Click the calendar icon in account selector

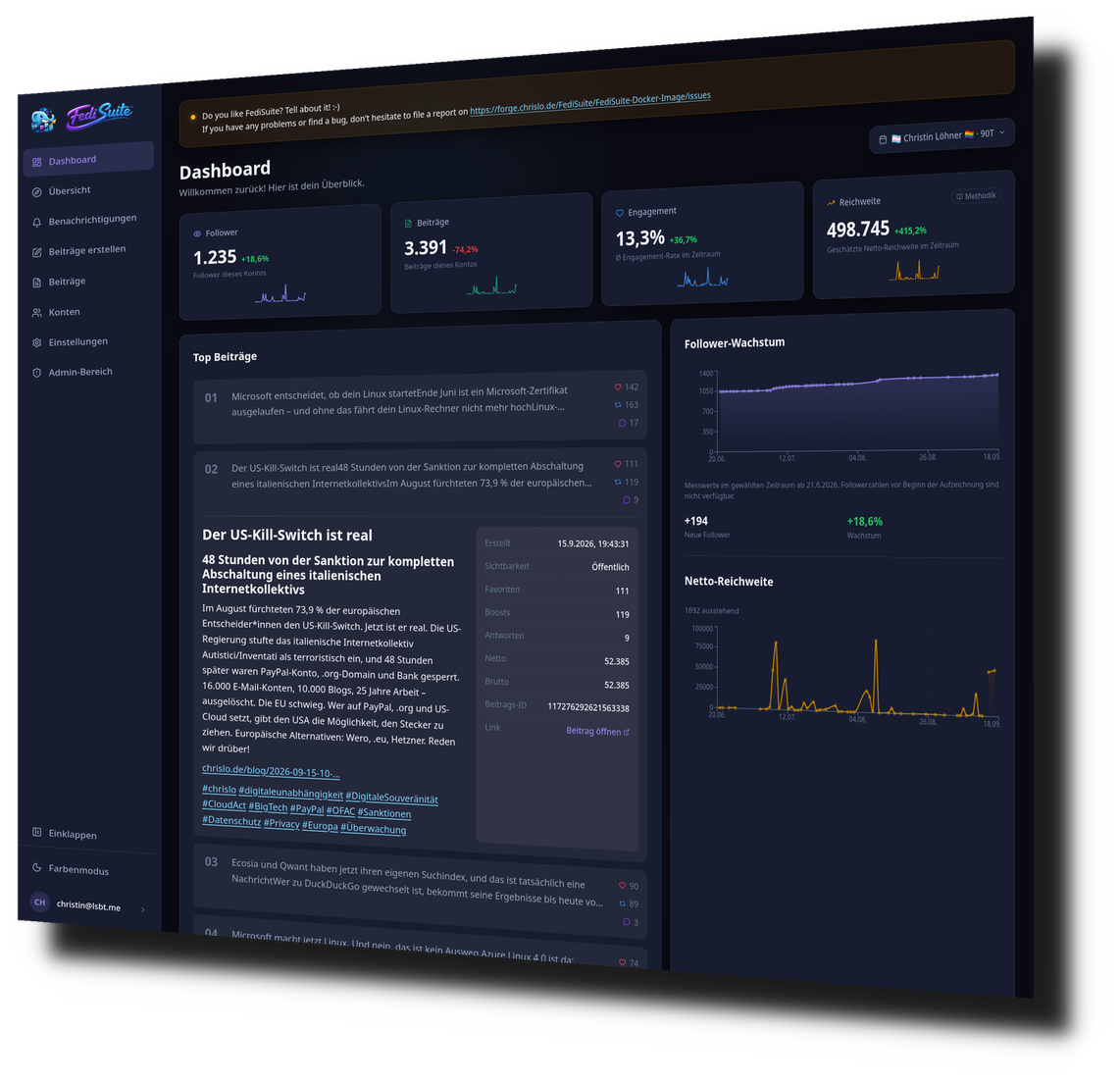click(883, 139)
